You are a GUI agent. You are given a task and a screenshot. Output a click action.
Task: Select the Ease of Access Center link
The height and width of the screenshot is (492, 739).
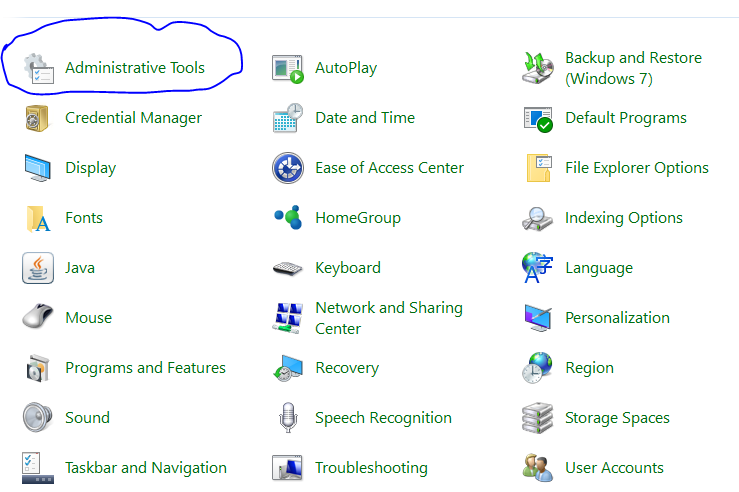point(389,168)
